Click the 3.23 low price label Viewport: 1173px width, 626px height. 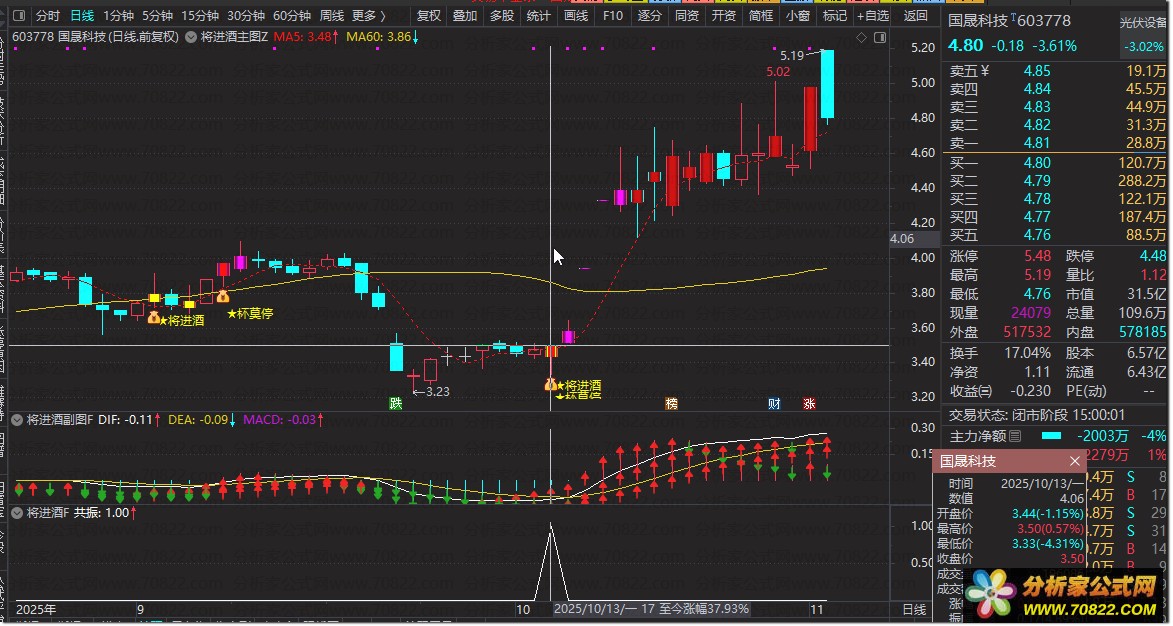[x=438, y=391]
